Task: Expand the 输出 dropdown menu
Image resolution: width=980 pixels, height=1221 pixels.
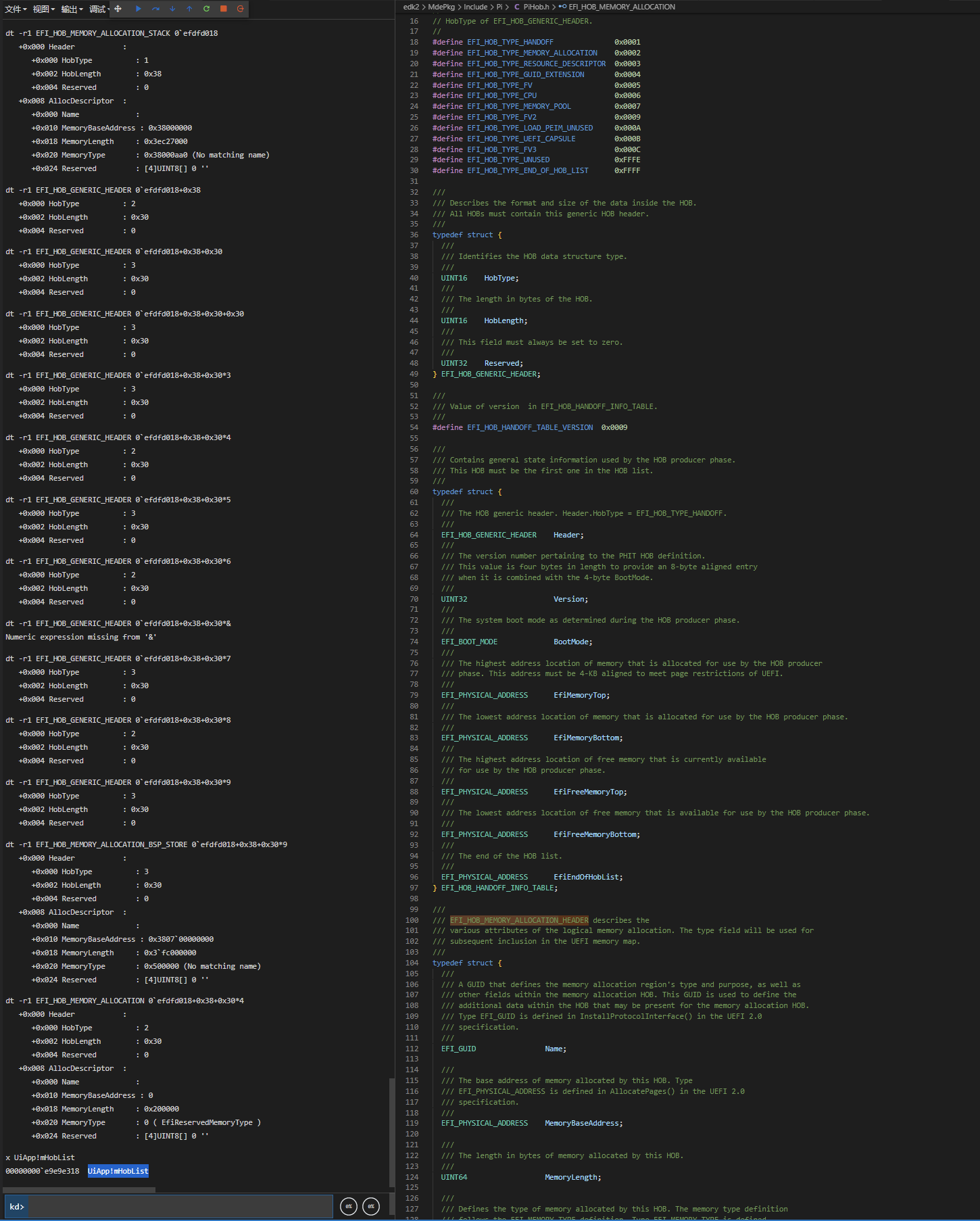Action: [72, 9]
